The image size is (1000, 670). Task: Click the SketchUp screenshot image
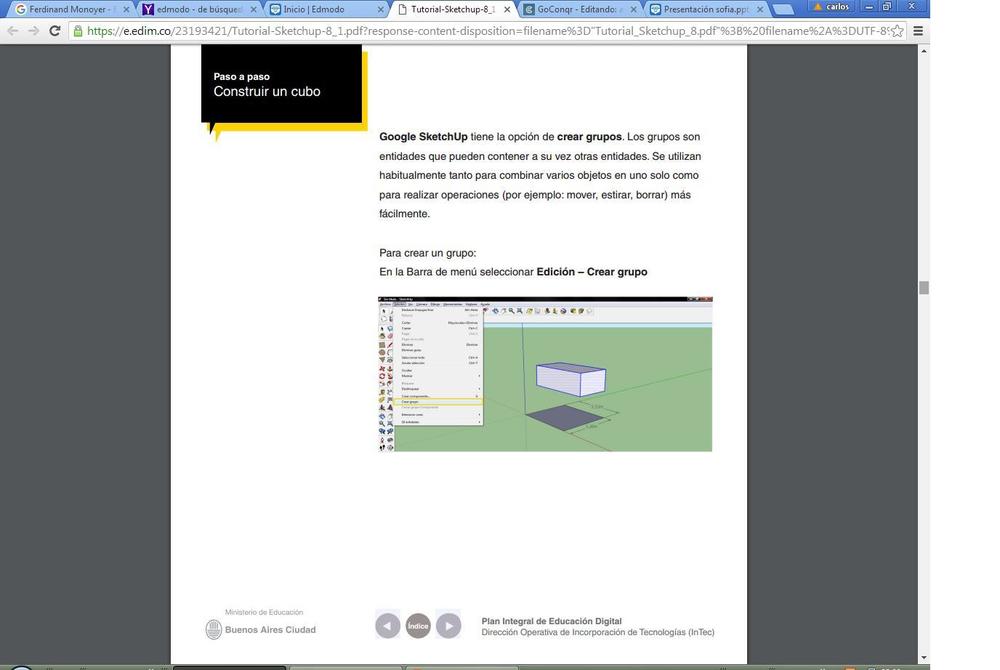point(545,374)
